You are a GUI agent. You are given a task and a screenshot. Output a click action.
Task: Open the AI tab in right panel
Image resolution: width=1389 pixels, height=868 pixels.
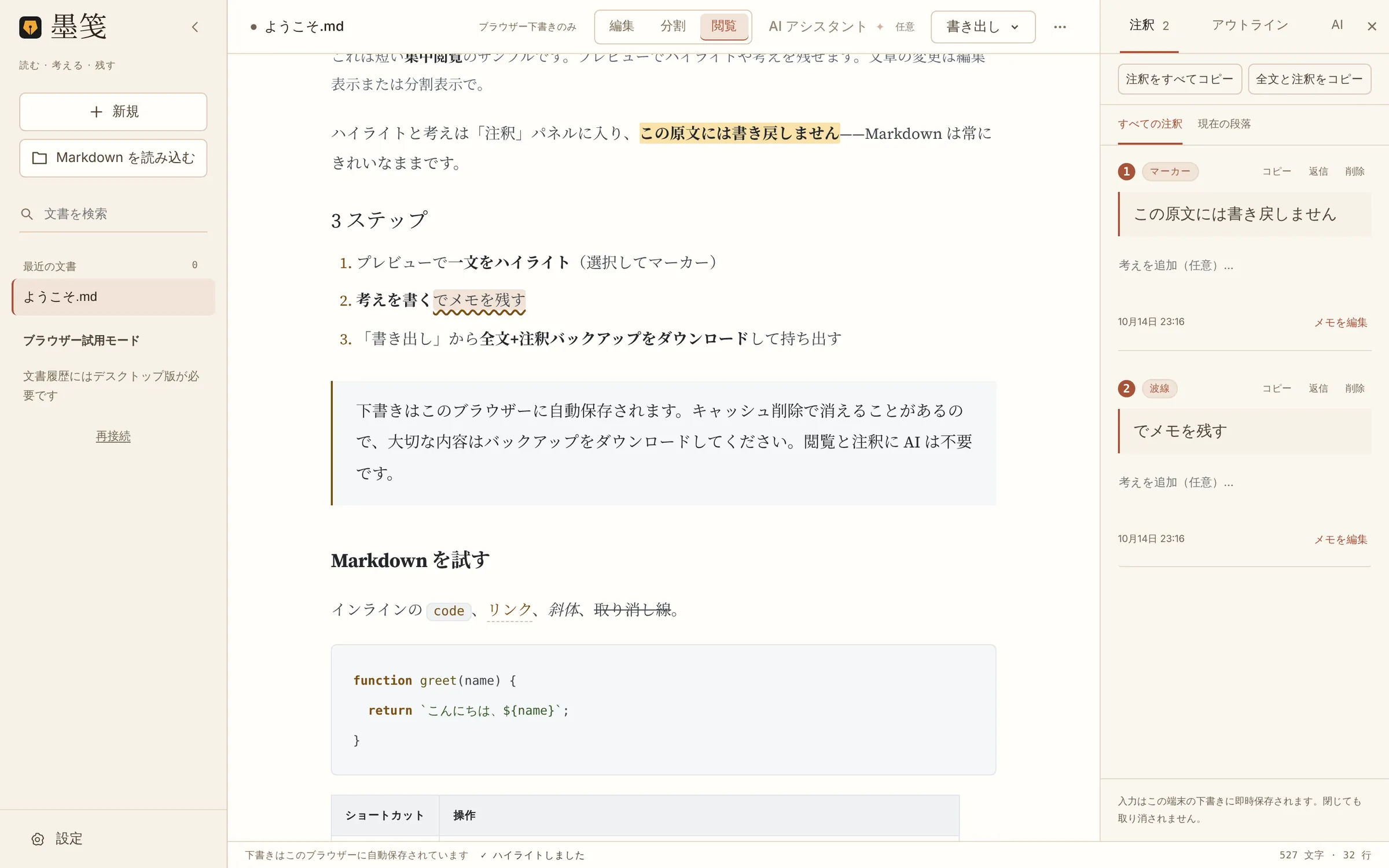[1337, 25]
